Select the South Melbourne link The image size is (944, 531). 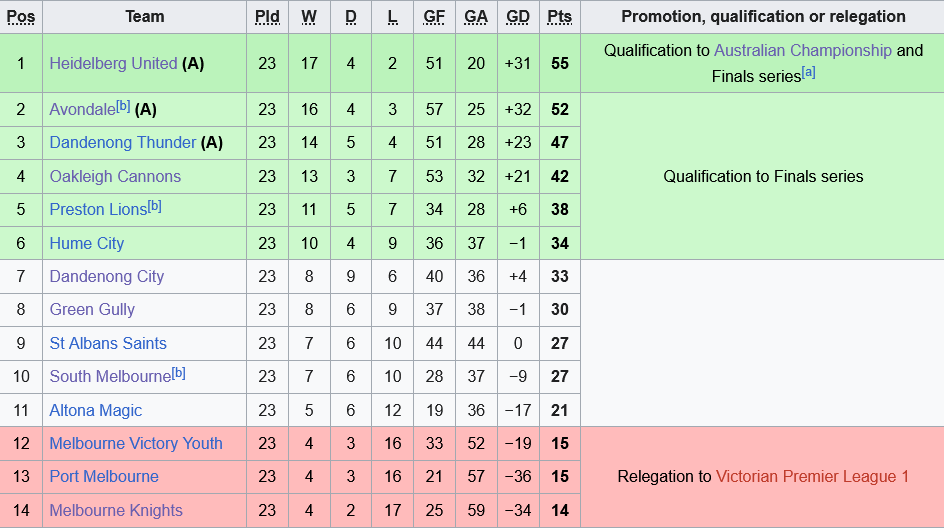point(110,377)
